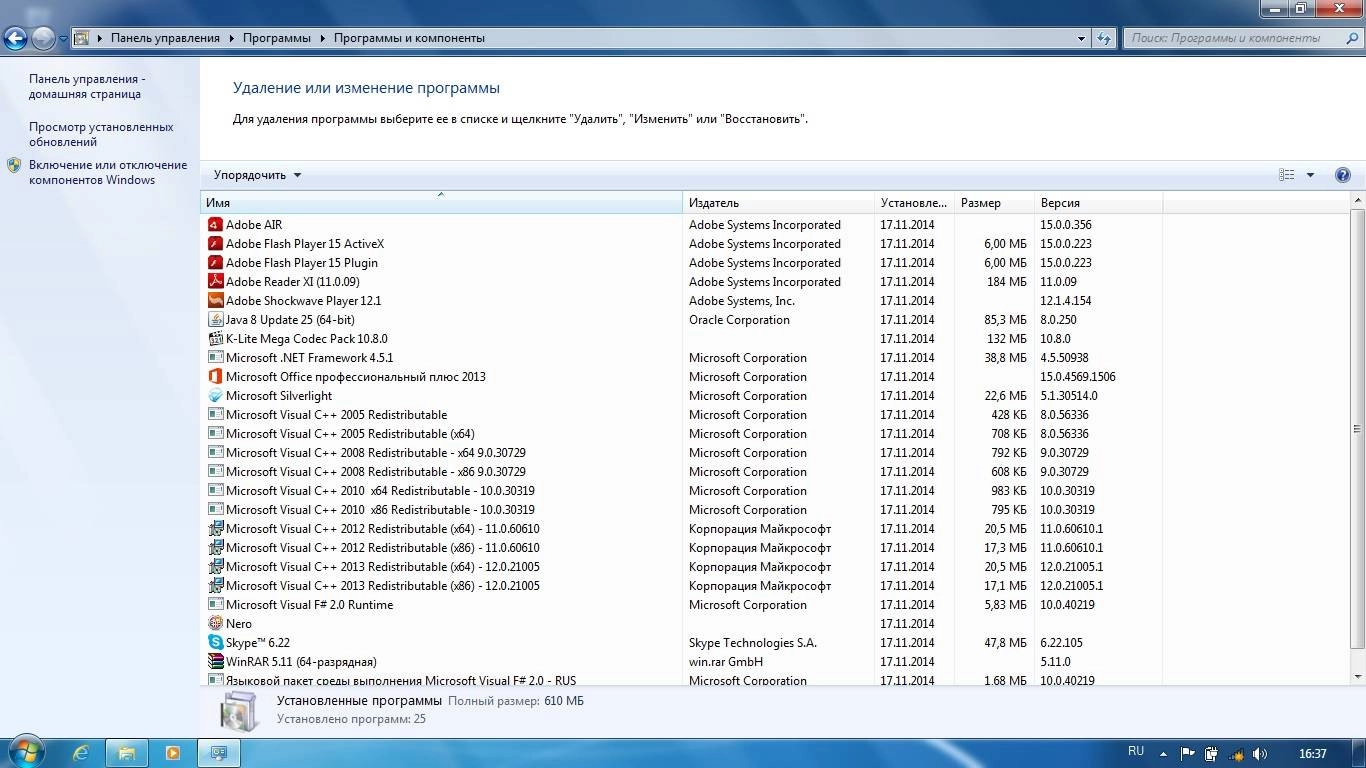The image size is (1366, 768).
Task: Click Skype Technologies S.A. publisher cell
Action: 753,643
